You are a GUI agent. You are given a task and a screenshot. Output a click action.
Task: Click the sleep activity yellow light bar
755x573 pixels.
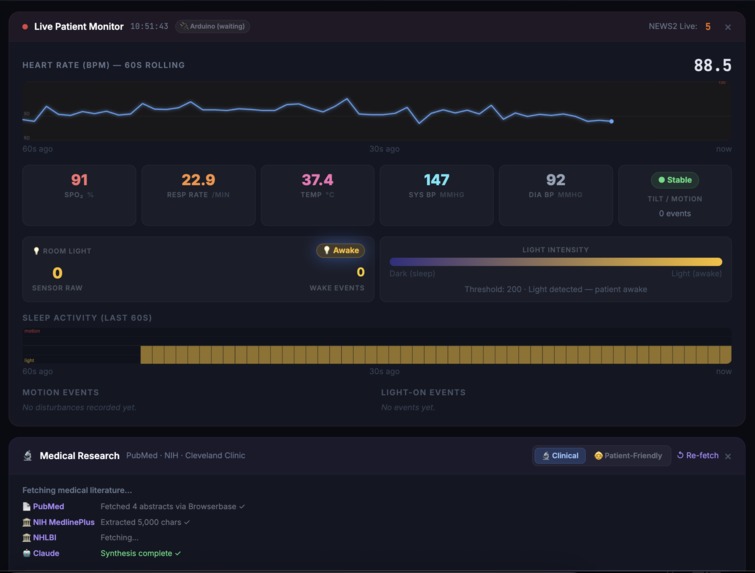[x=436, y=354]
